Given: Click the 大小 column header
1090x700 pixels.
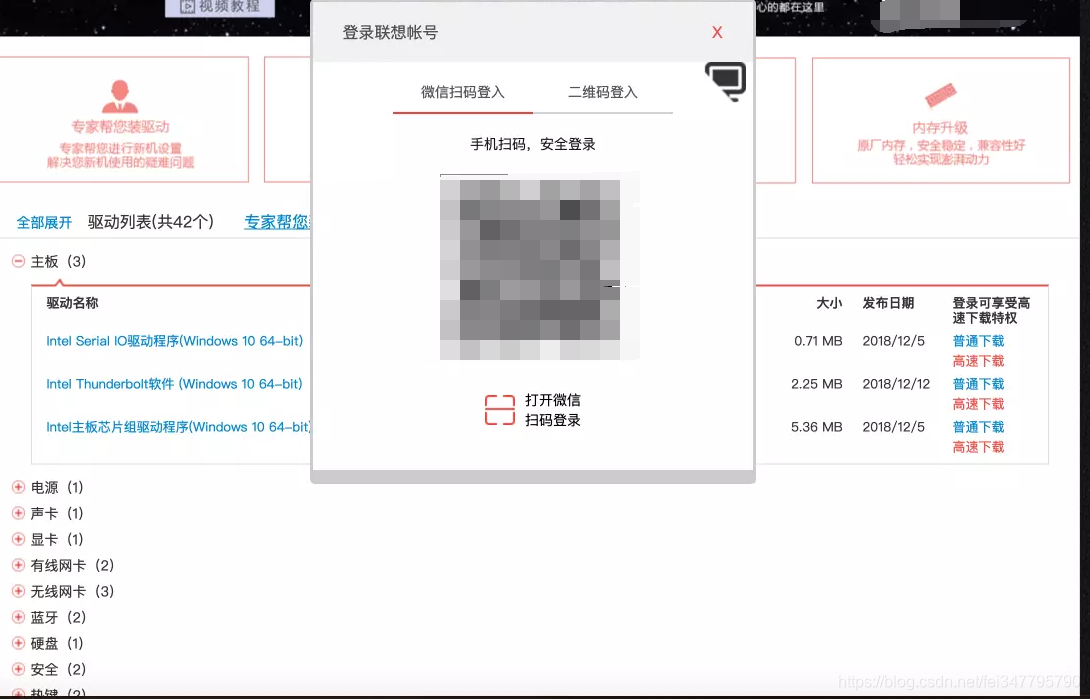Looking at the screenshot, I should point(829,303).
